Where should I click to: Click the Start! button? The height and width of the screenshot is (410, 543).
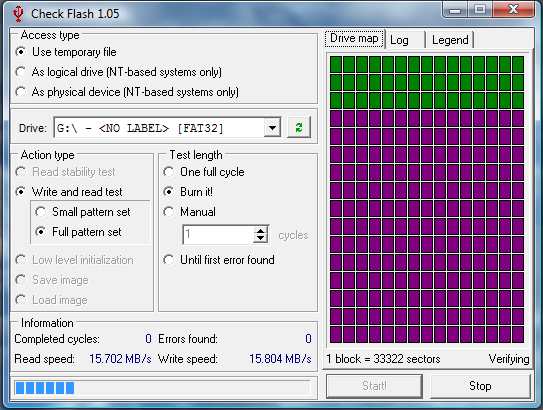[374, 386]
